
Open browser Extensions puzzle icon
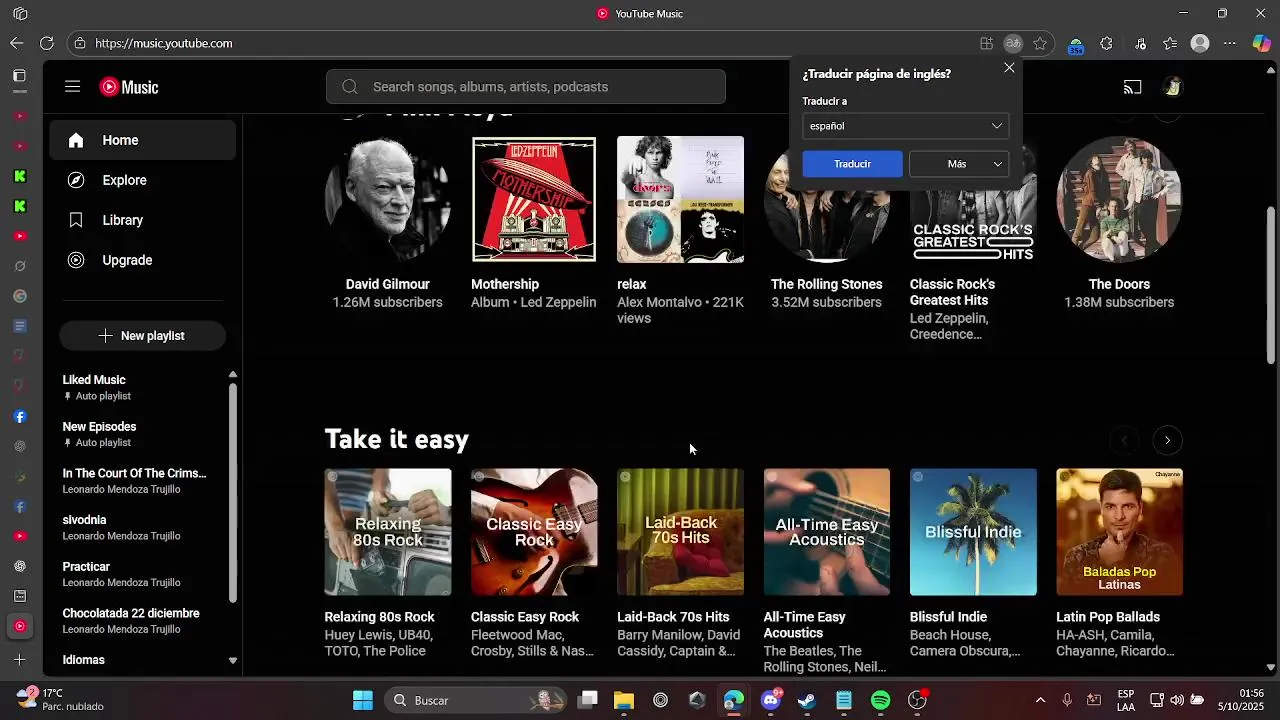point(1106,43)
